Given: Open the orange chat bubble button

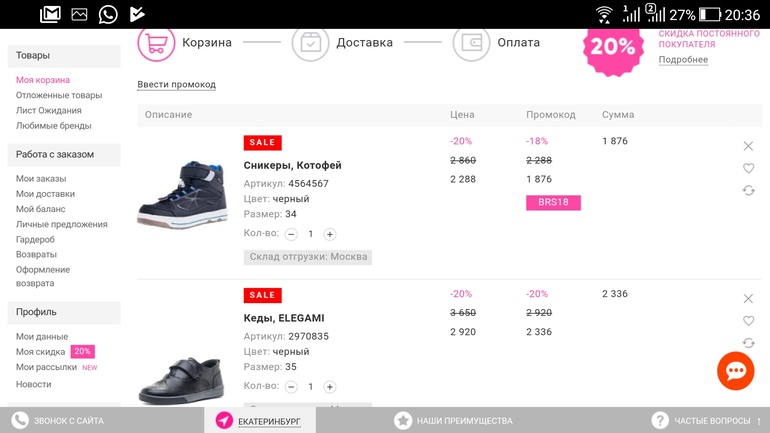Looking at the screenshot, I should [x=735, y=371].
